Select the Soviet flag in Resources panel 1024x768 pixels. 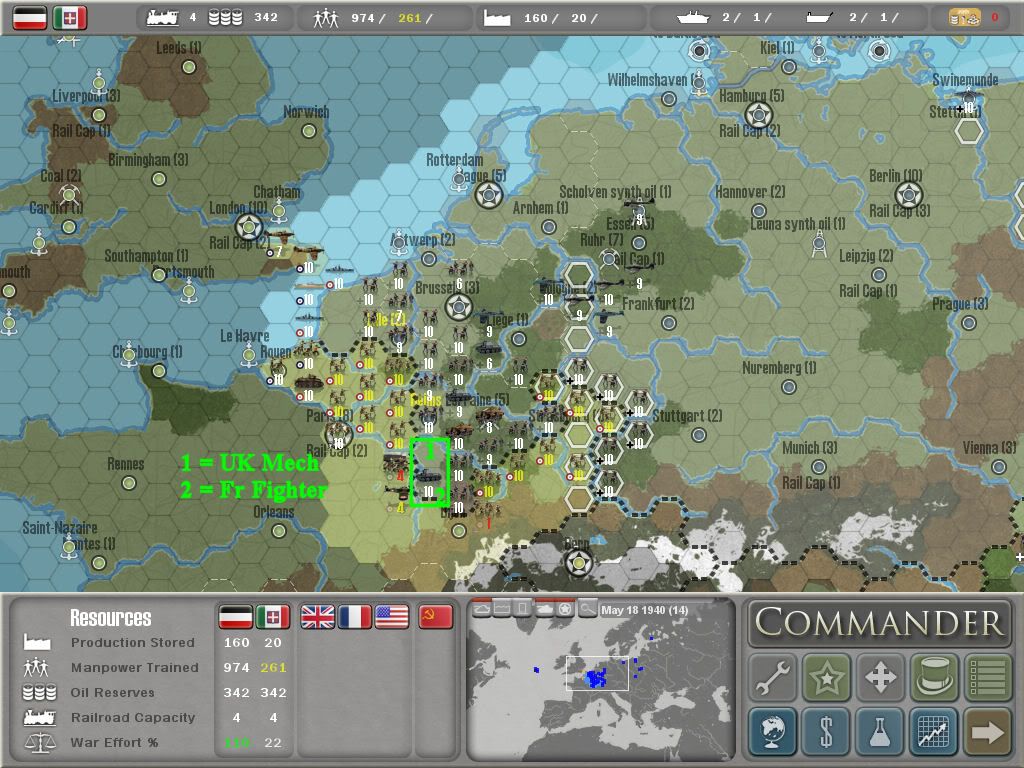tap(435, 617)
